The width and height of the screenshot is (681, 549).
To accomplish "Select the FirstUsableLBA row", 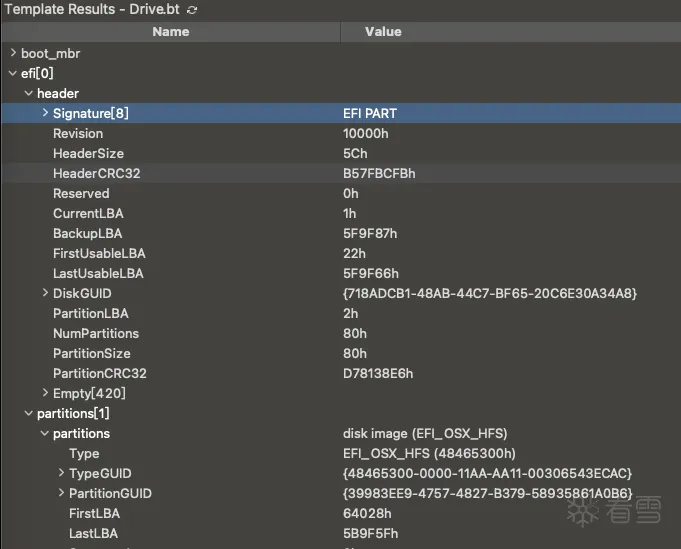I will click(x=99, y=253).
